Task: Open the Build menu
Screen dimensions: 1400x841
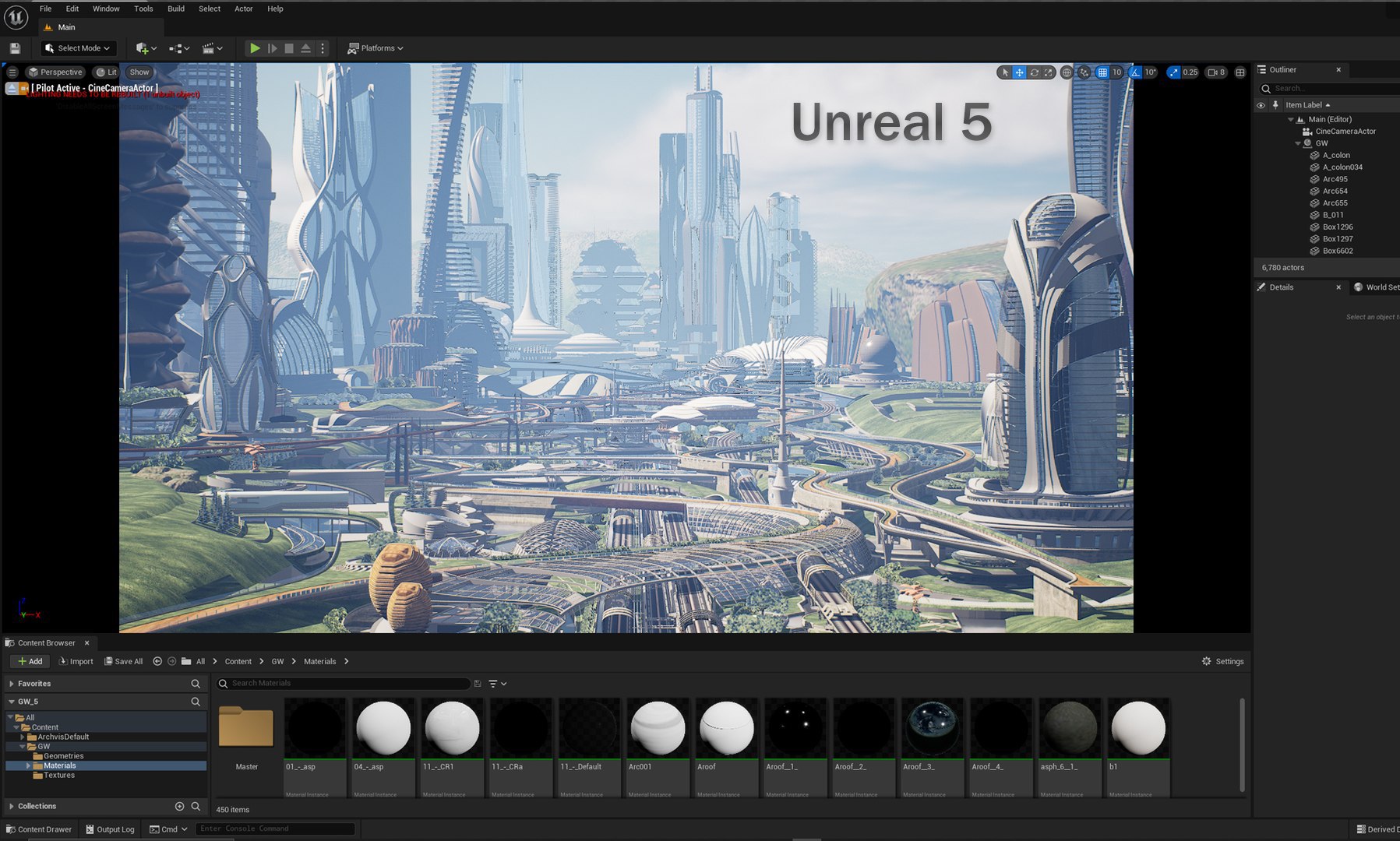Action: point(176,9)
